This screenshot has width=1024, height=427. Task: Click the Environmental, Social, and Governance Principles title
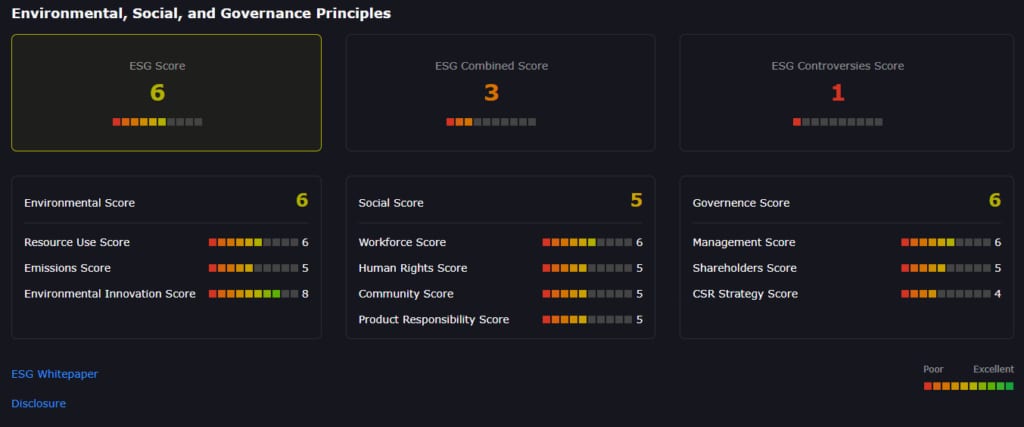tap(201, 13)
